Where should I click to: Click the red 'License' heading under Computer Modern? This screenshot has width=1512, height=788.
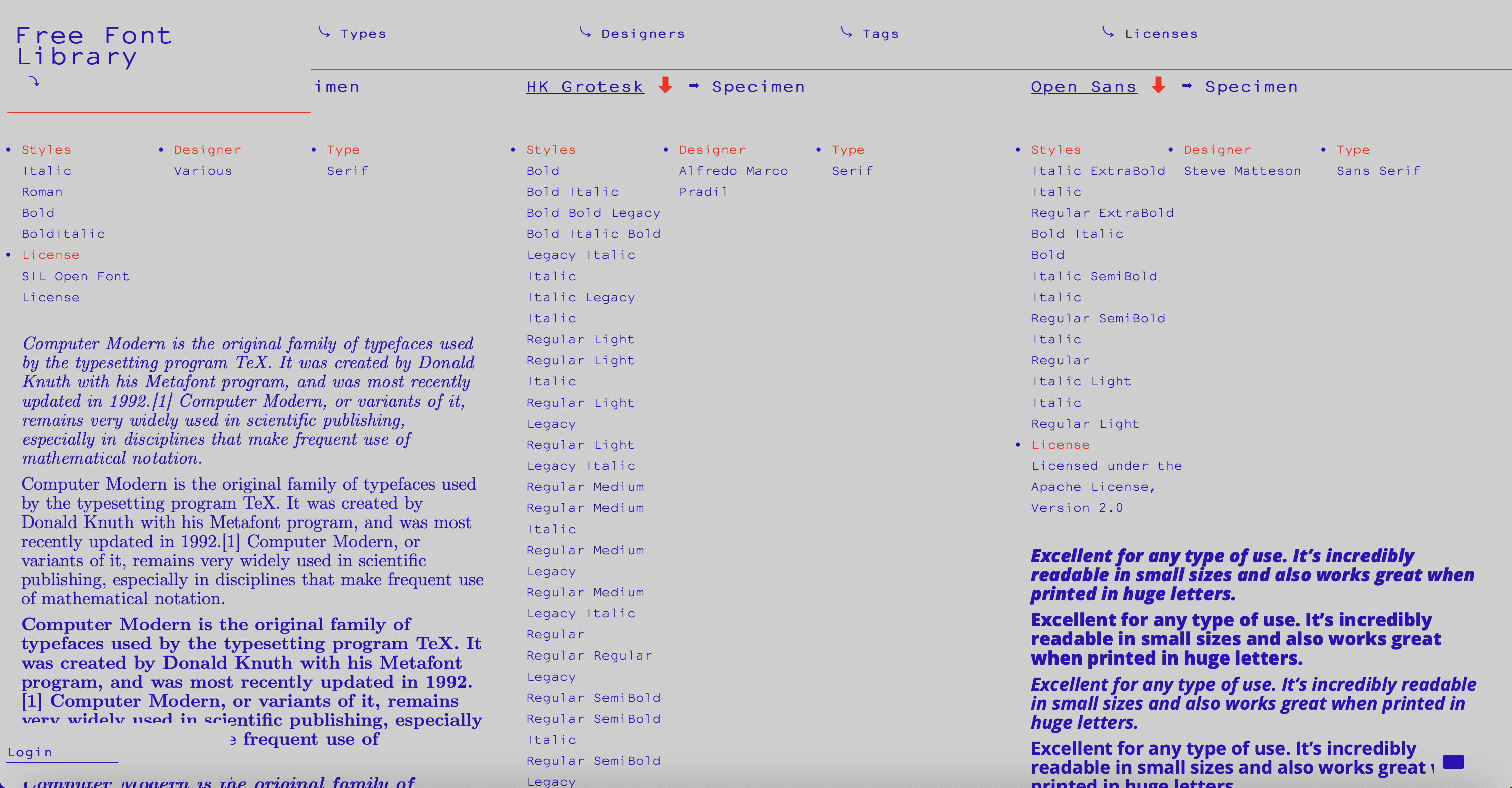point(51,255)
